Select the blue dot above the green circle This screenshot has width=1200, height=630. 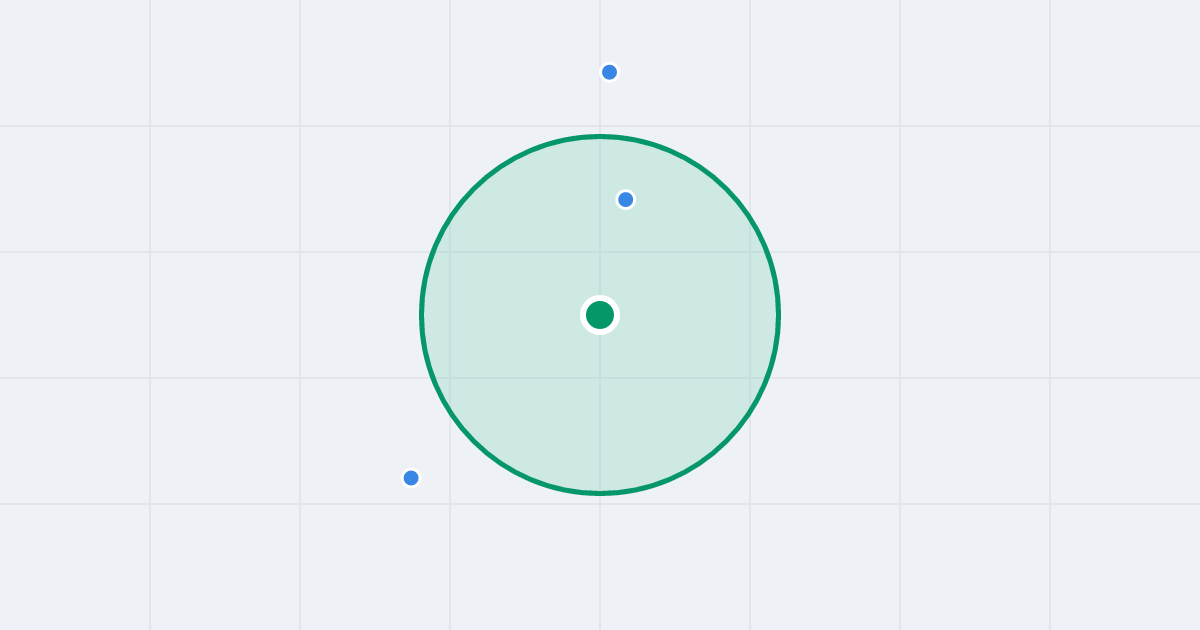pyautogui.click(x=609, y=72)
